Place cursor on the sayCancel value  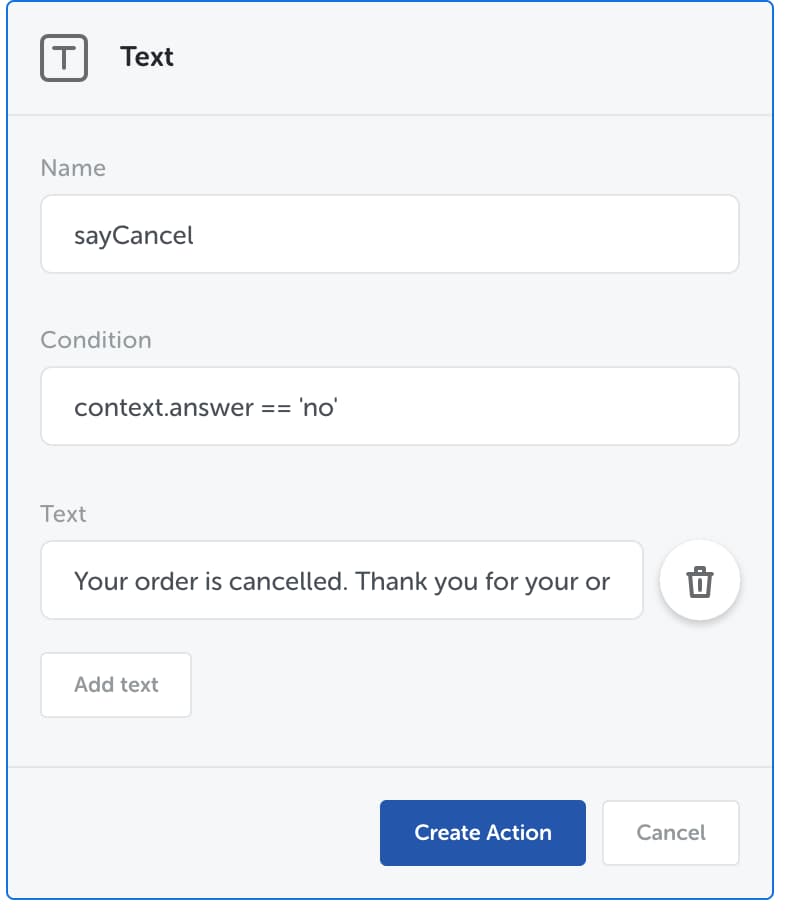coord(134,236)
